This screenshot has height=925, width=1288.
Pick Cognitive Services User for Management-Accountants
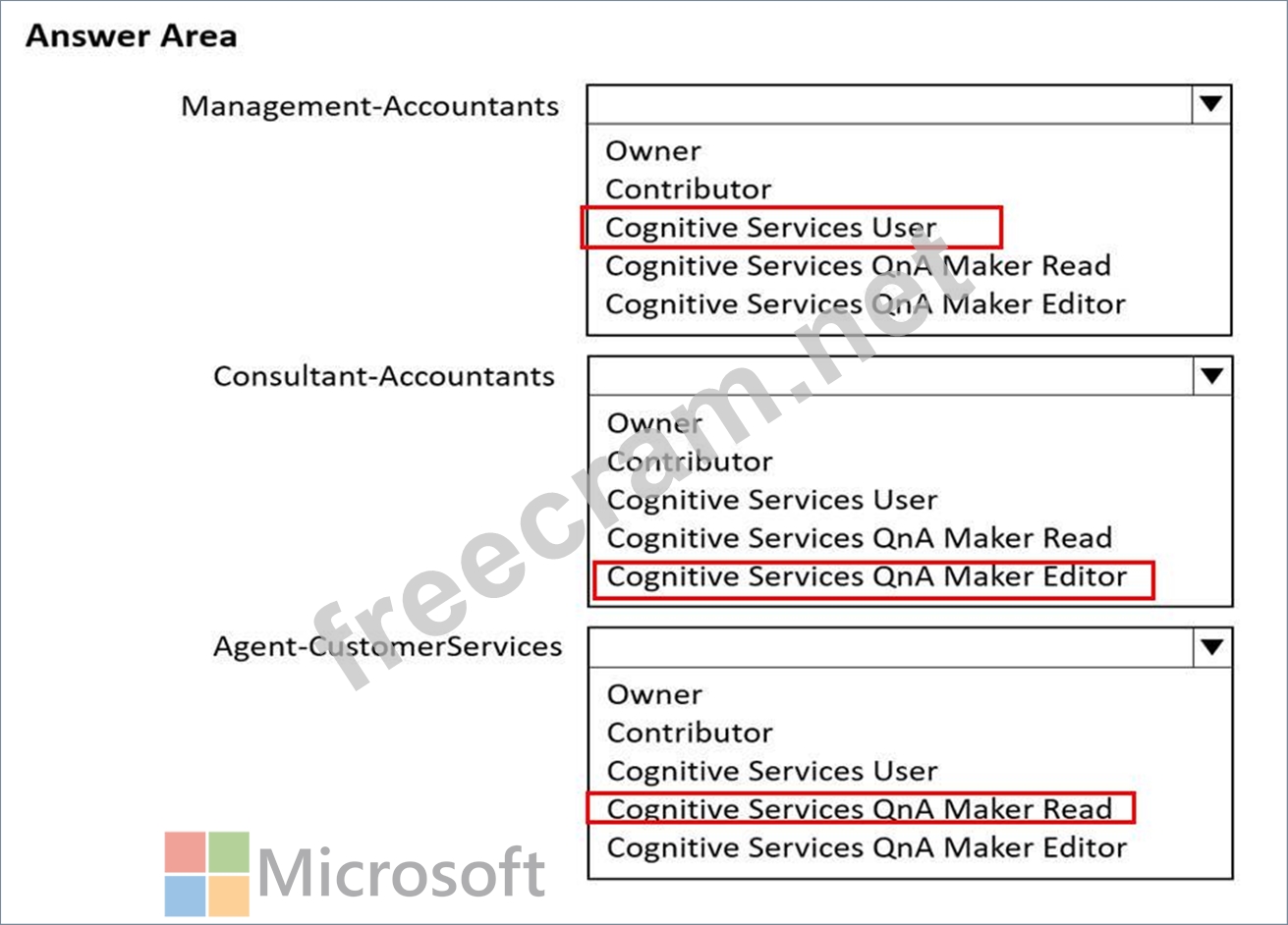click(771, 228)
